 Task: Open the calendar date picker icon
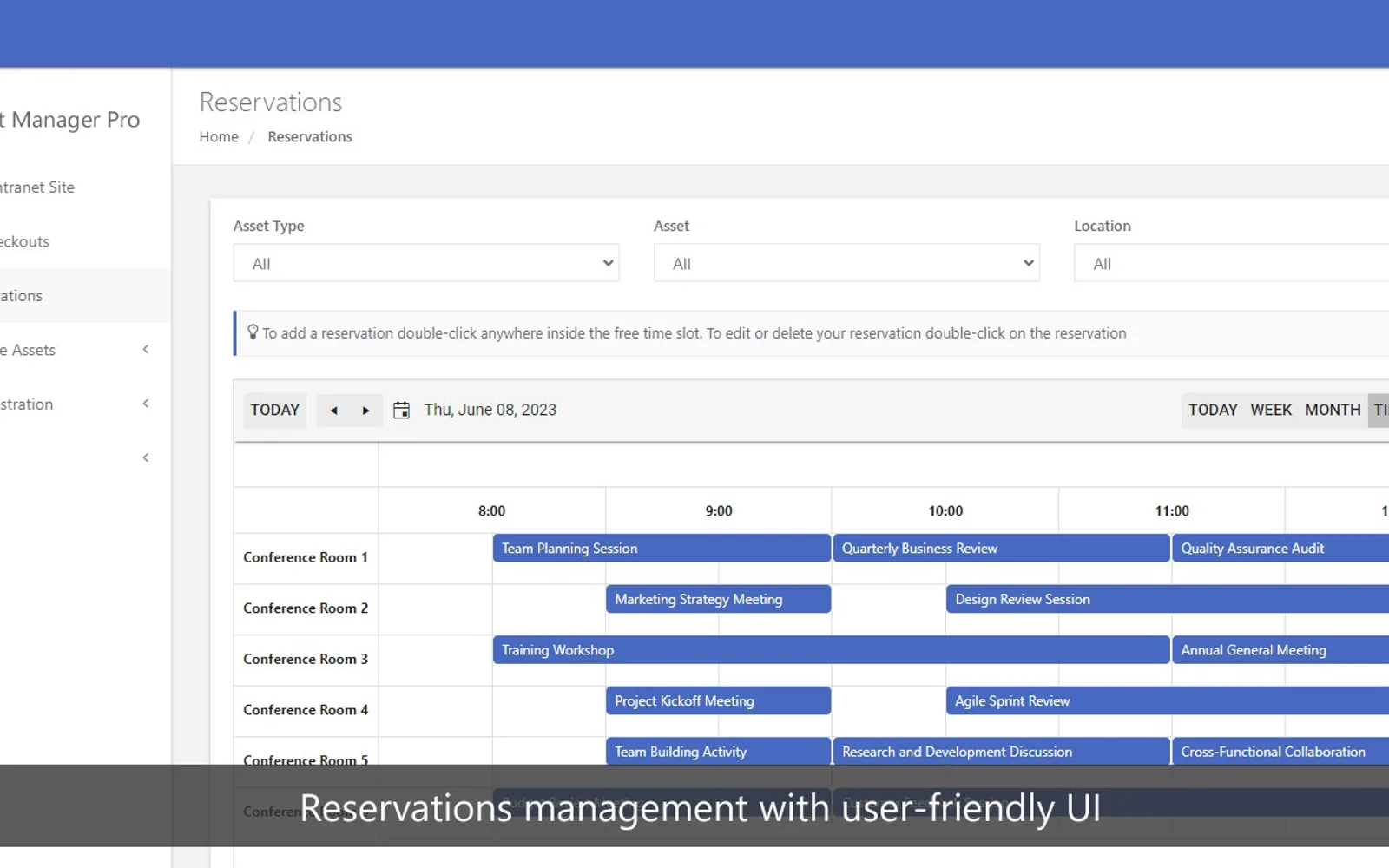(x=401, y=411)
